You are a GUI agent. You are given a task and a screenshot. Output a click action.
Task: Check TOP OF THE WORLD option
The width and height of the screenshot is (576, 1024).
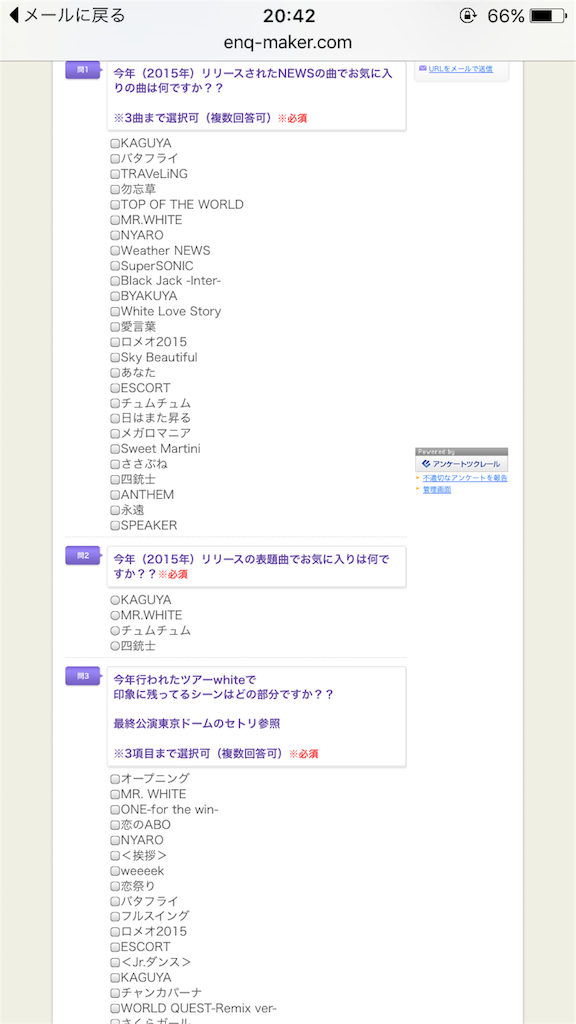coord(115,204)
